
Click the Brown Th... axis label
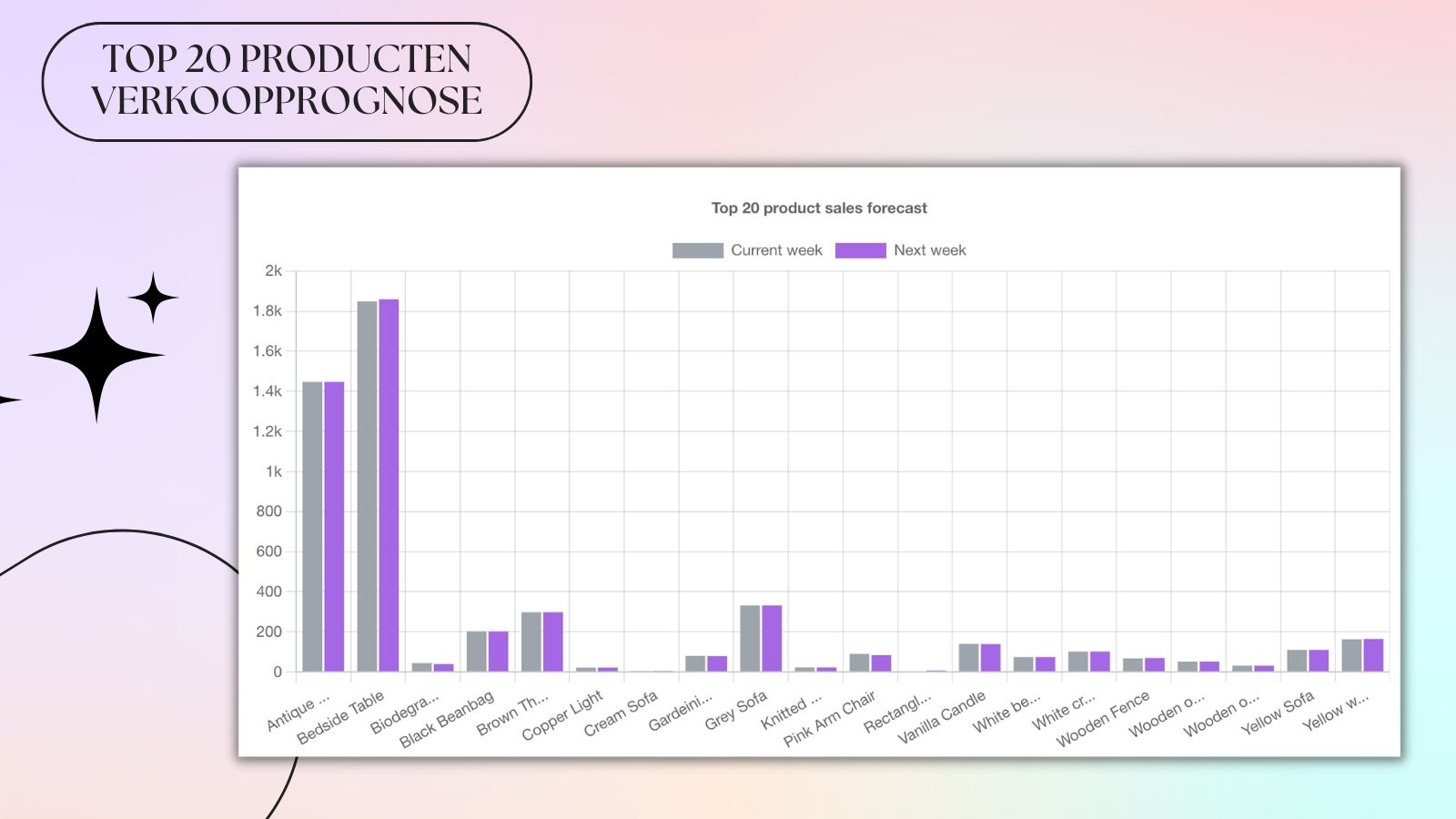click(513, 714)
